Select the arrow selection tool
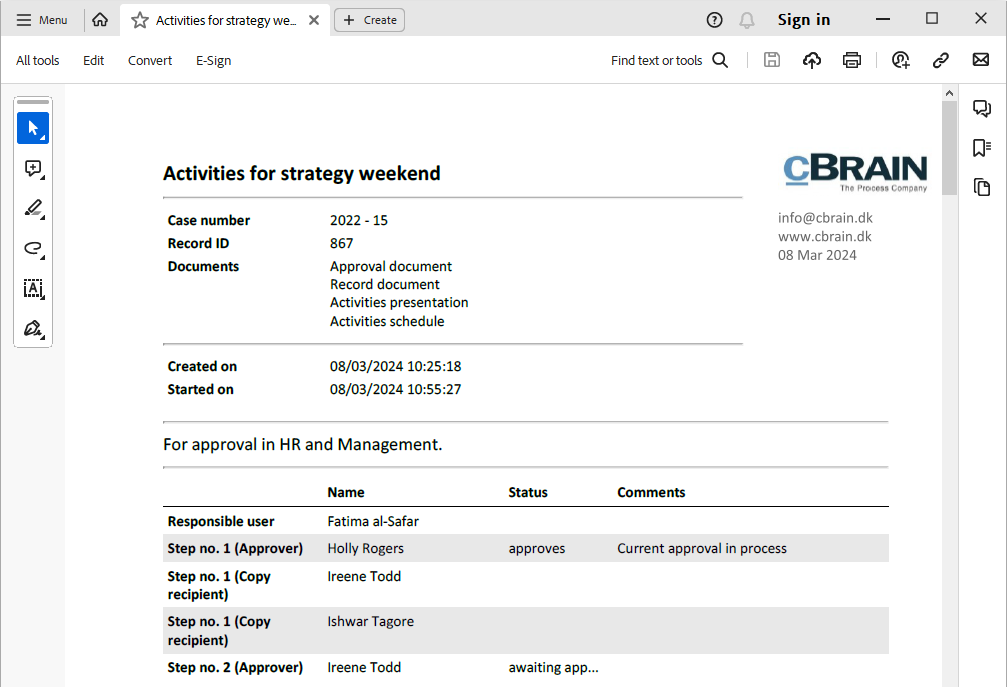Viewport: 1007px width, 687px height. click(33, 128)
